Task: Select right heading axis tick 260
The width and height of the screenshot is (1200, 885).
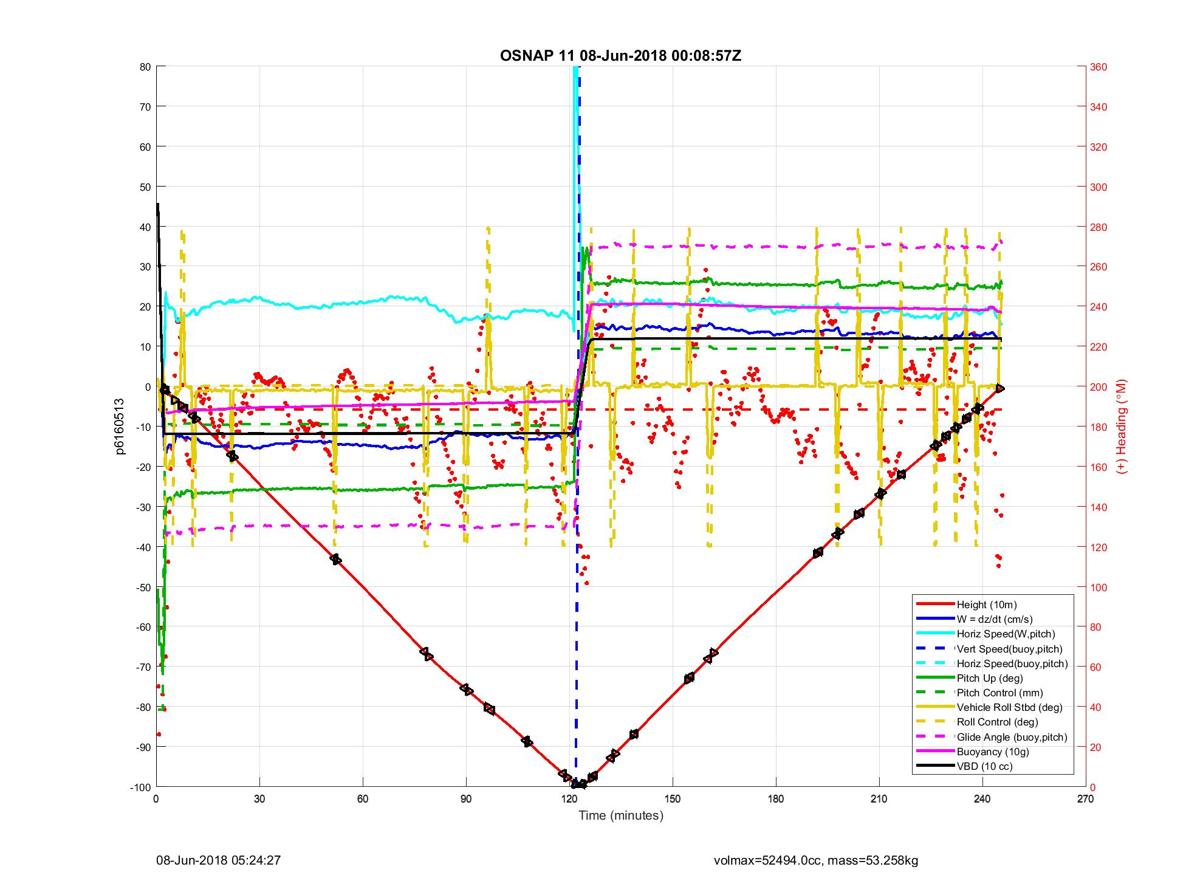Action: point(1099,267)
